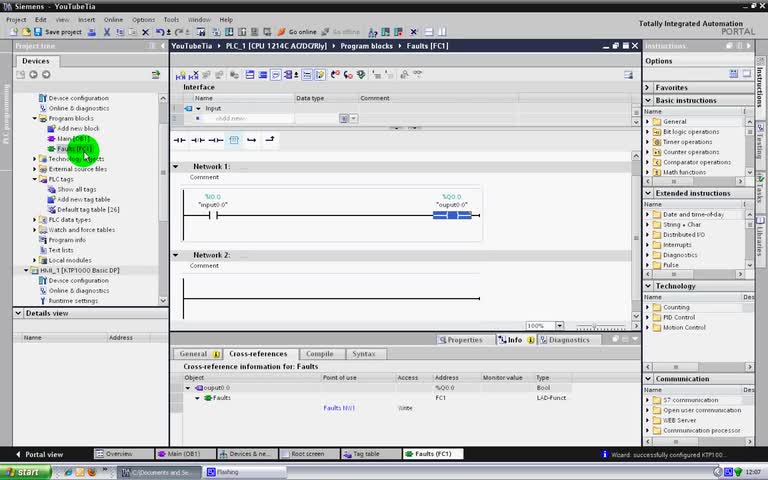
Task: Open the Properties inspector tab
Action: (461, 339)
